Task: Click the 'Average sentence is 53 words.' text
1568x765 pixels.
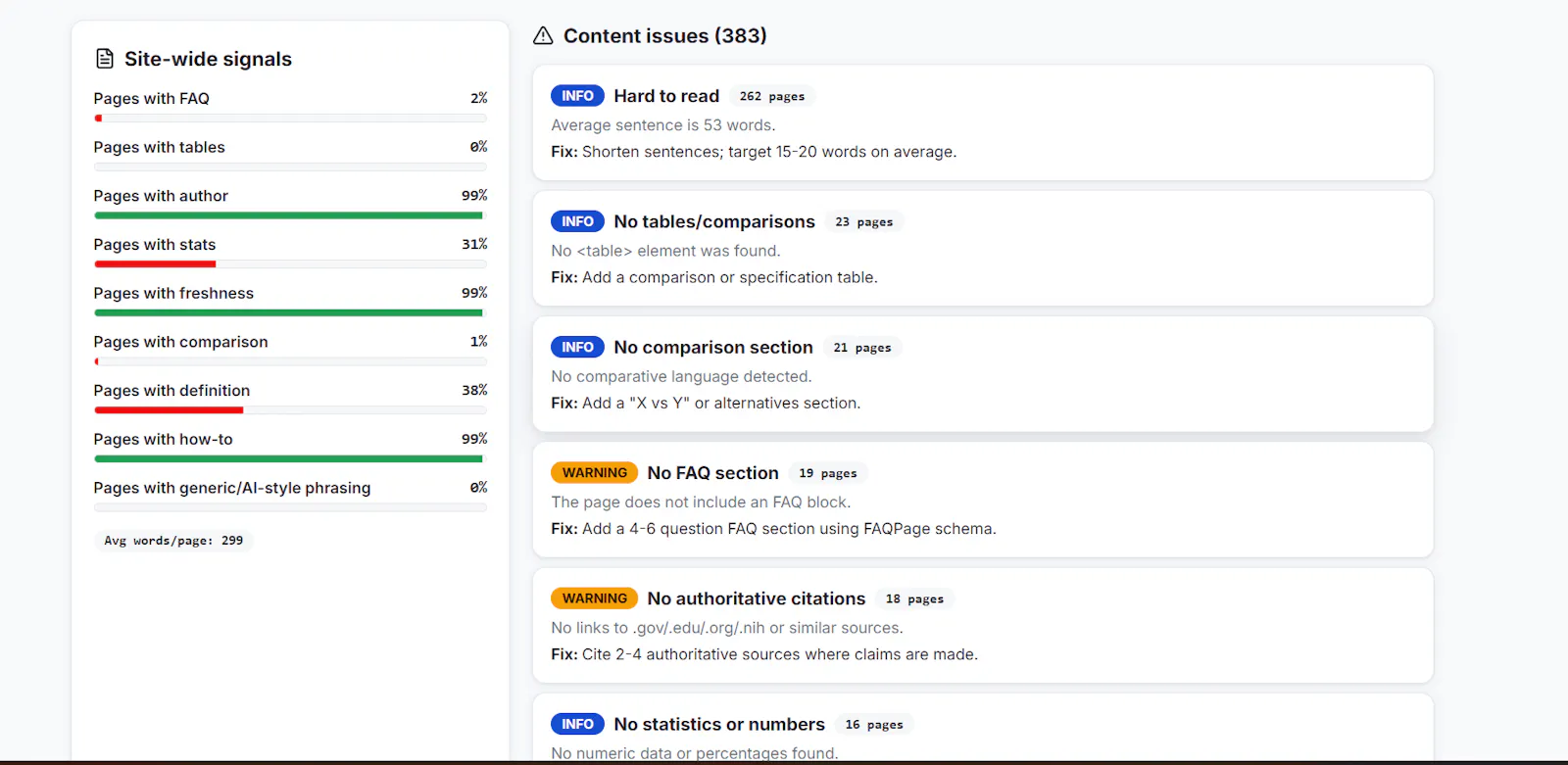Action: (663, 125)
